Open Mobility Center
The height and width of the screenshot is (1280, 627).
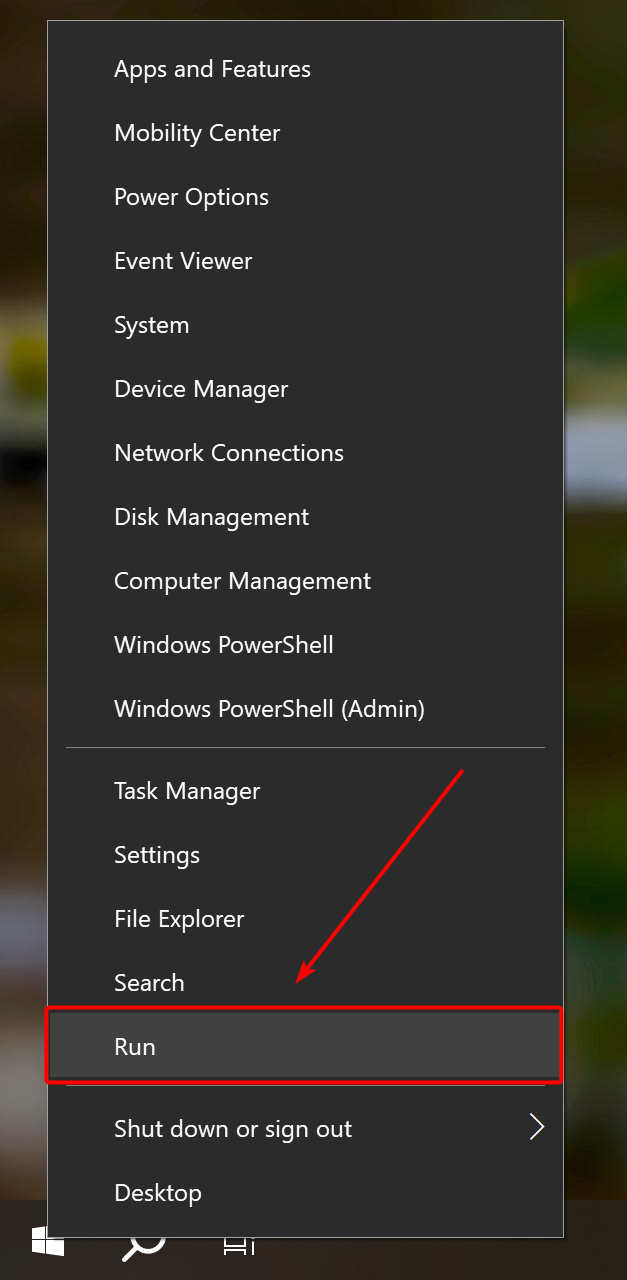tap(197, 134)
